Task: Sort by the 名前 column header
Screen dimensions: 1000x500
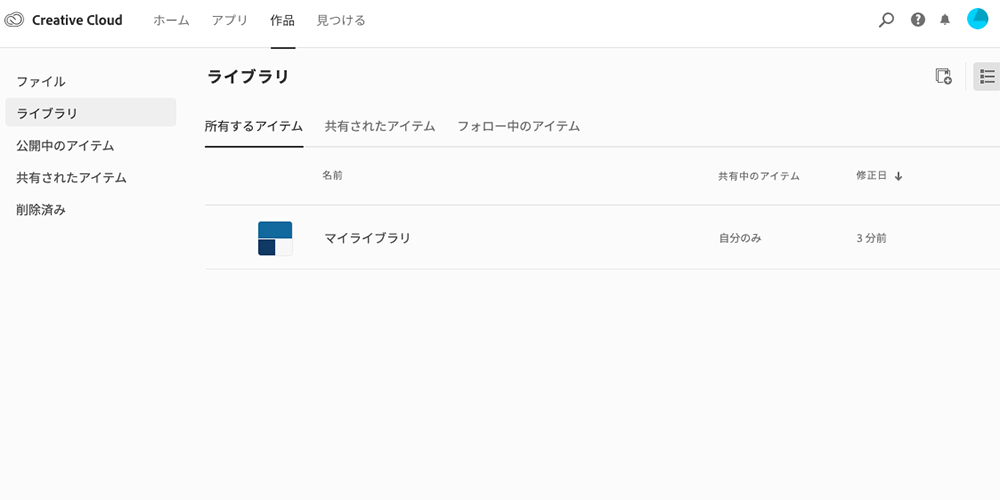Action: 332,175
